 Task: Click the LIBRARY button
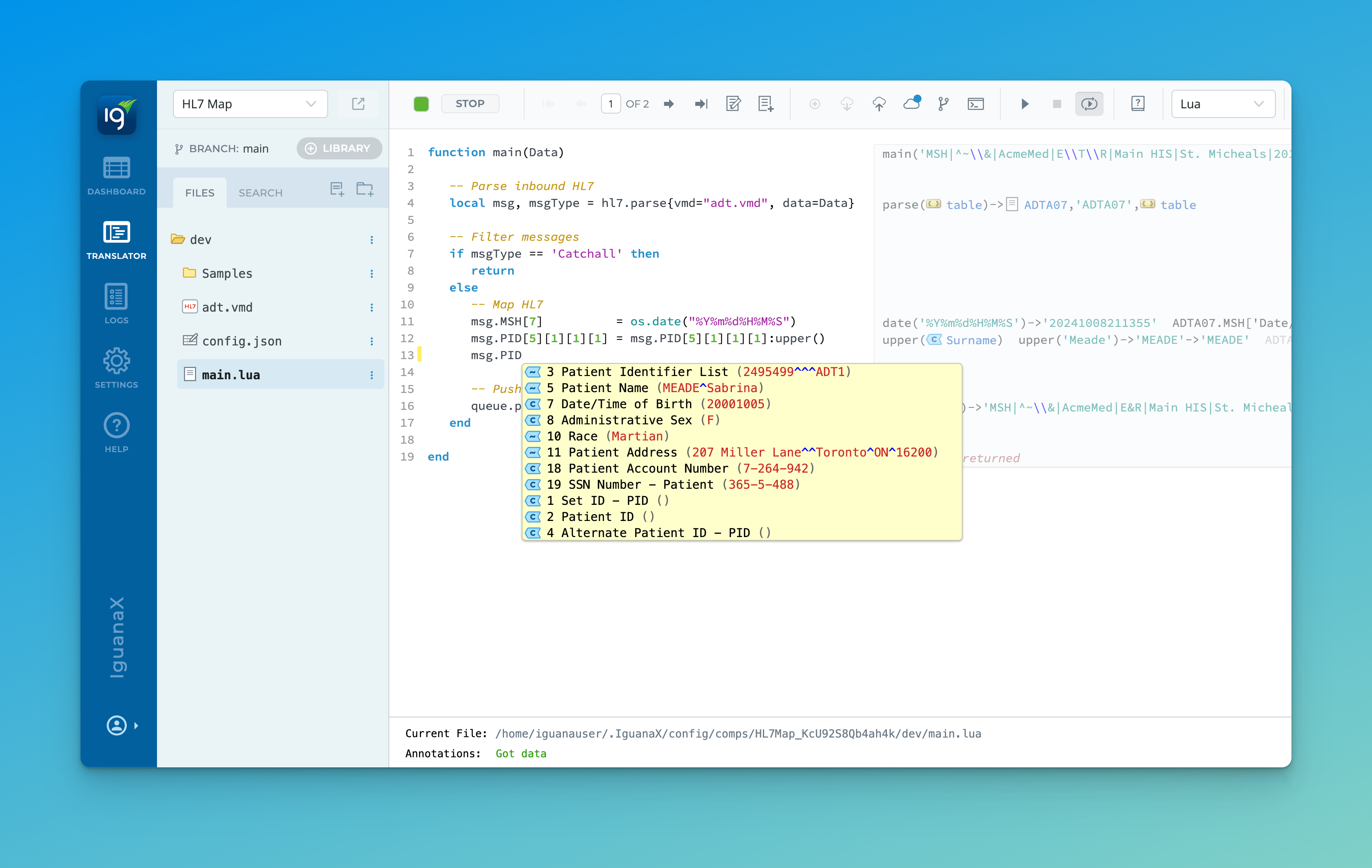pyautogui.click(x=339, y=148)
